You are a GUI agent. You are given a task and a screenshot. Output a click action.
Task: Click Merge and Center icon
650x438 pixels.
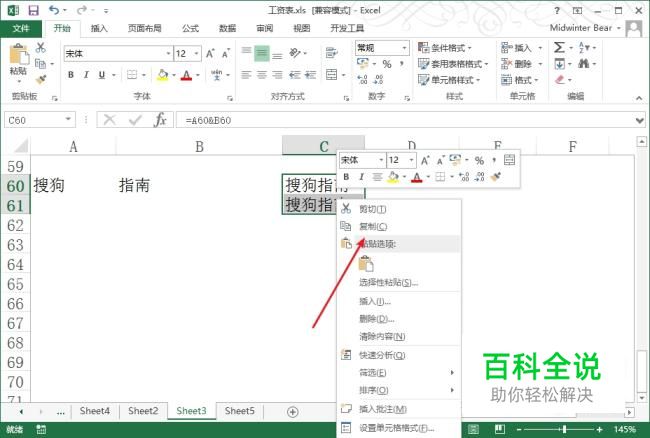332,75
